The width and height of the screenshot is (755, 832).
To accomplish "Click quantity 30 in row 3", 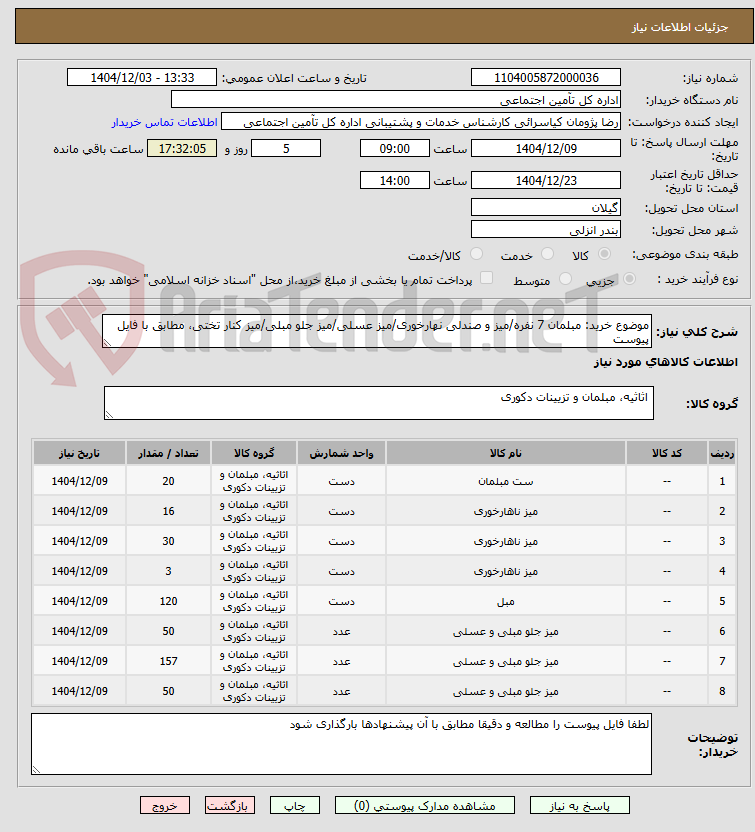I will (x=168, y=541).
